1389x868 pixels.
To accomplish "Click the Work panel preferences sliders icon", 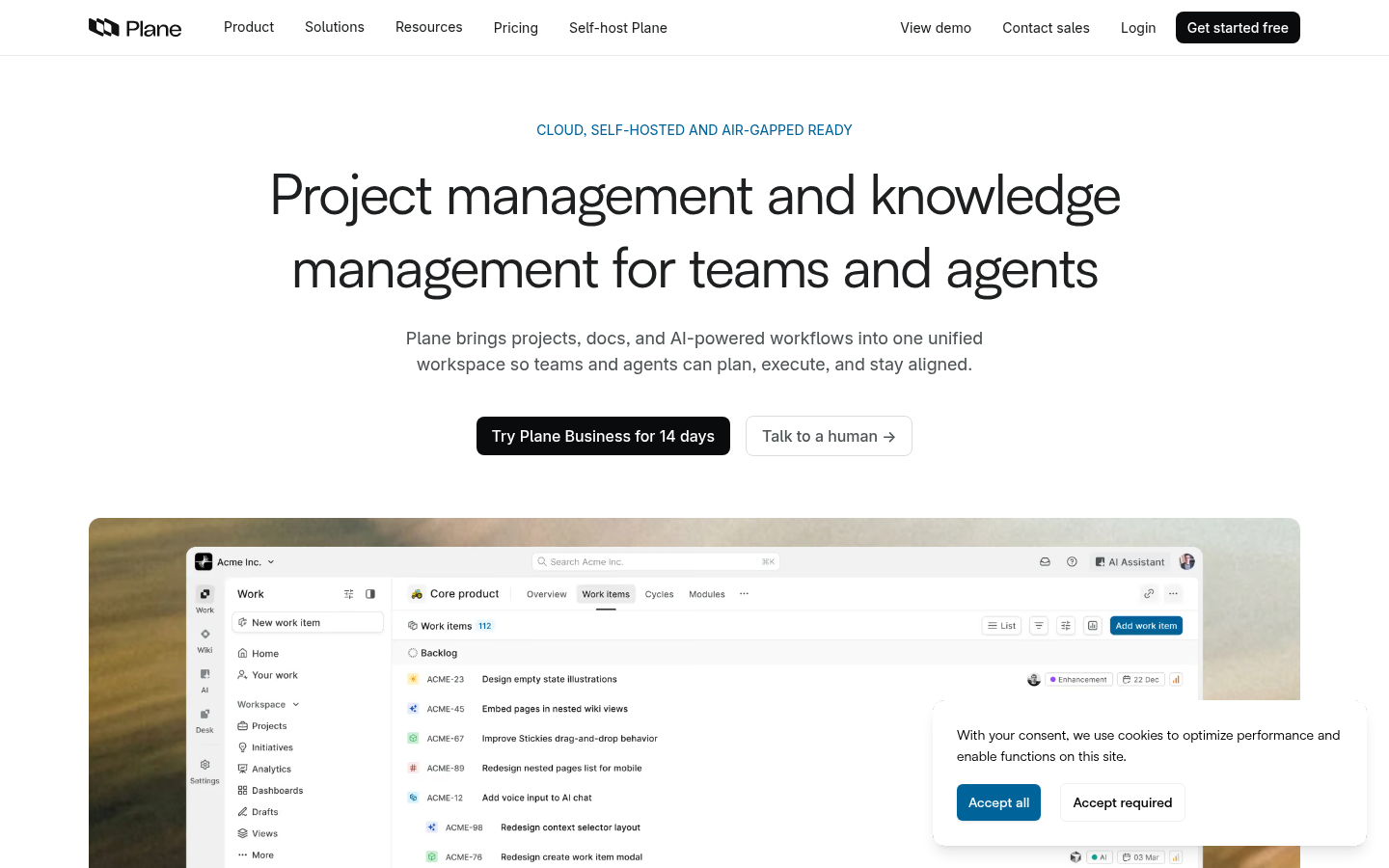I will pyautogui.click(x=349, y=594).
